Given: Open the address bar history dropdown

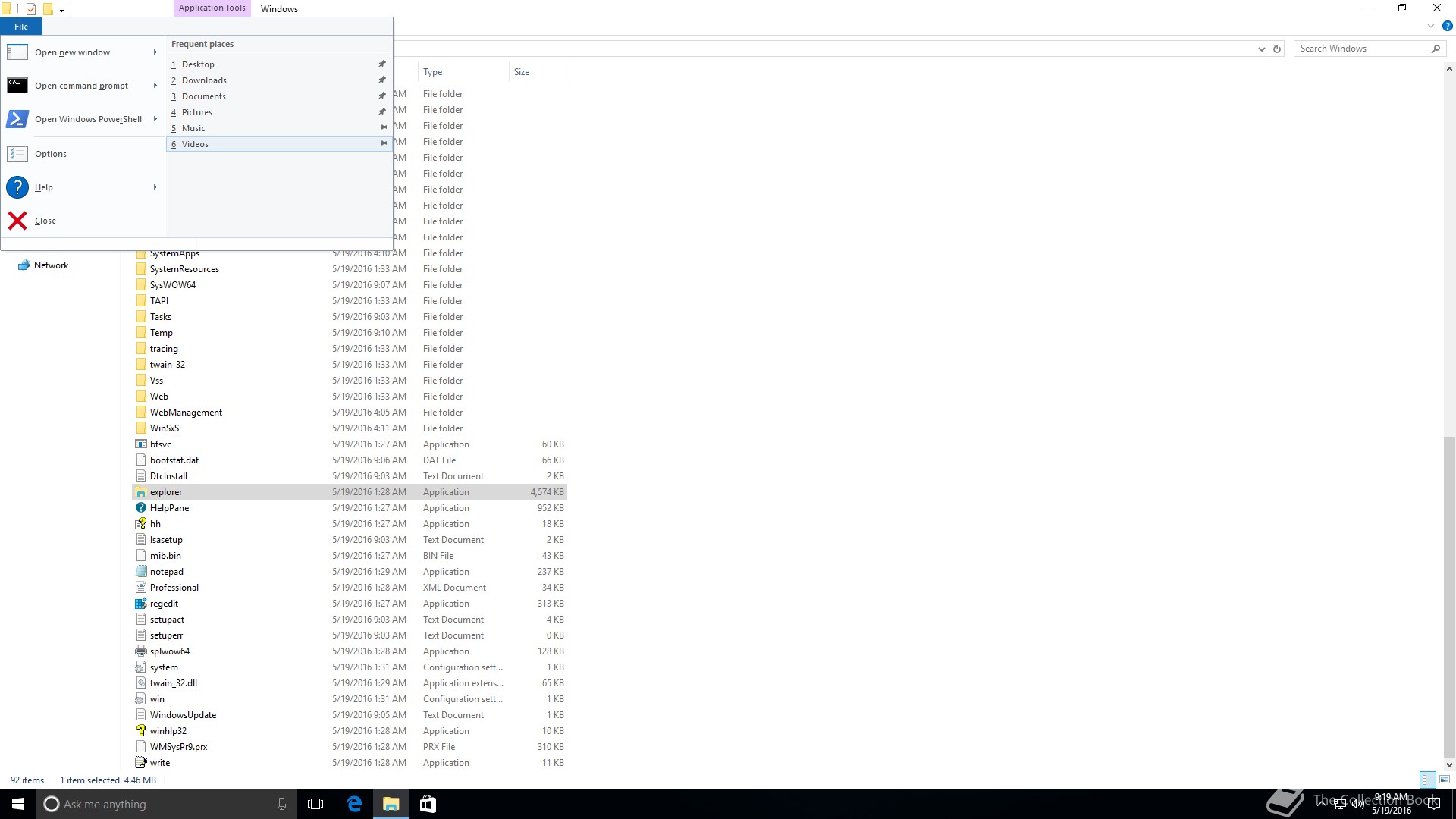Looking at the screenshot, I should [1261, 49].
